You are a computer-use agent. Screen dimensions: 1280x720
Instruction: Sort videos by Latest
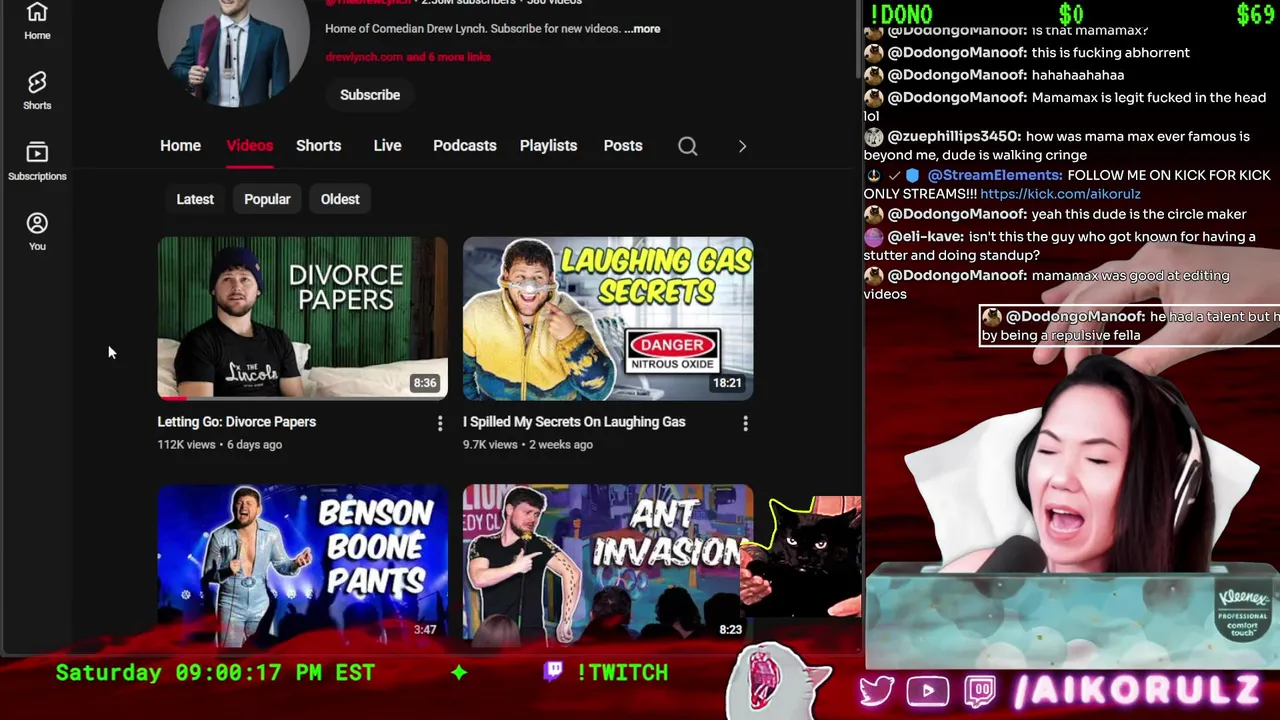point(195,199)
